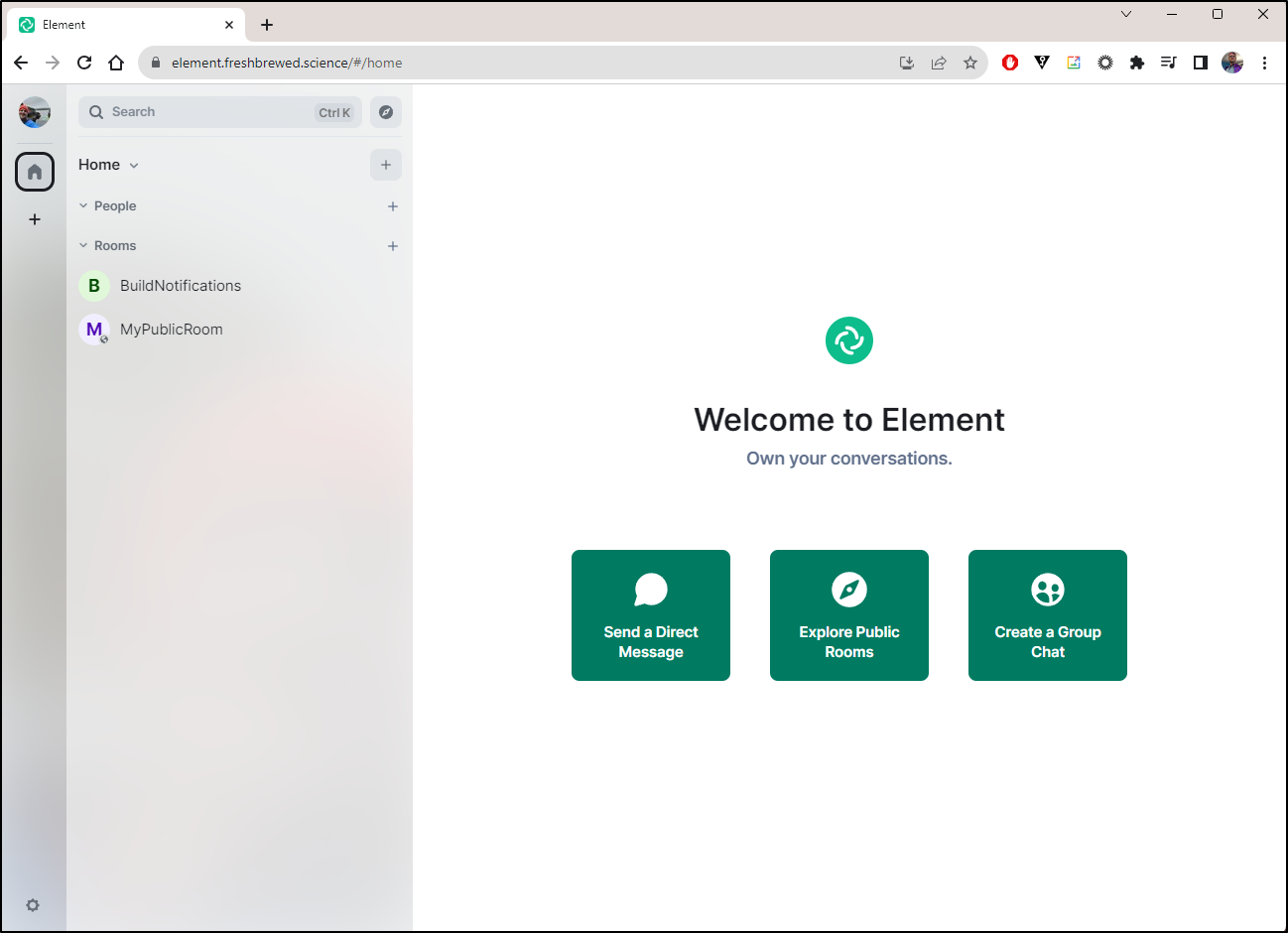Image resolution: width=1288 pixels, height=933 pixels.
Task: Bookmark this tab with the star
Action: click(x=970, y=63)
